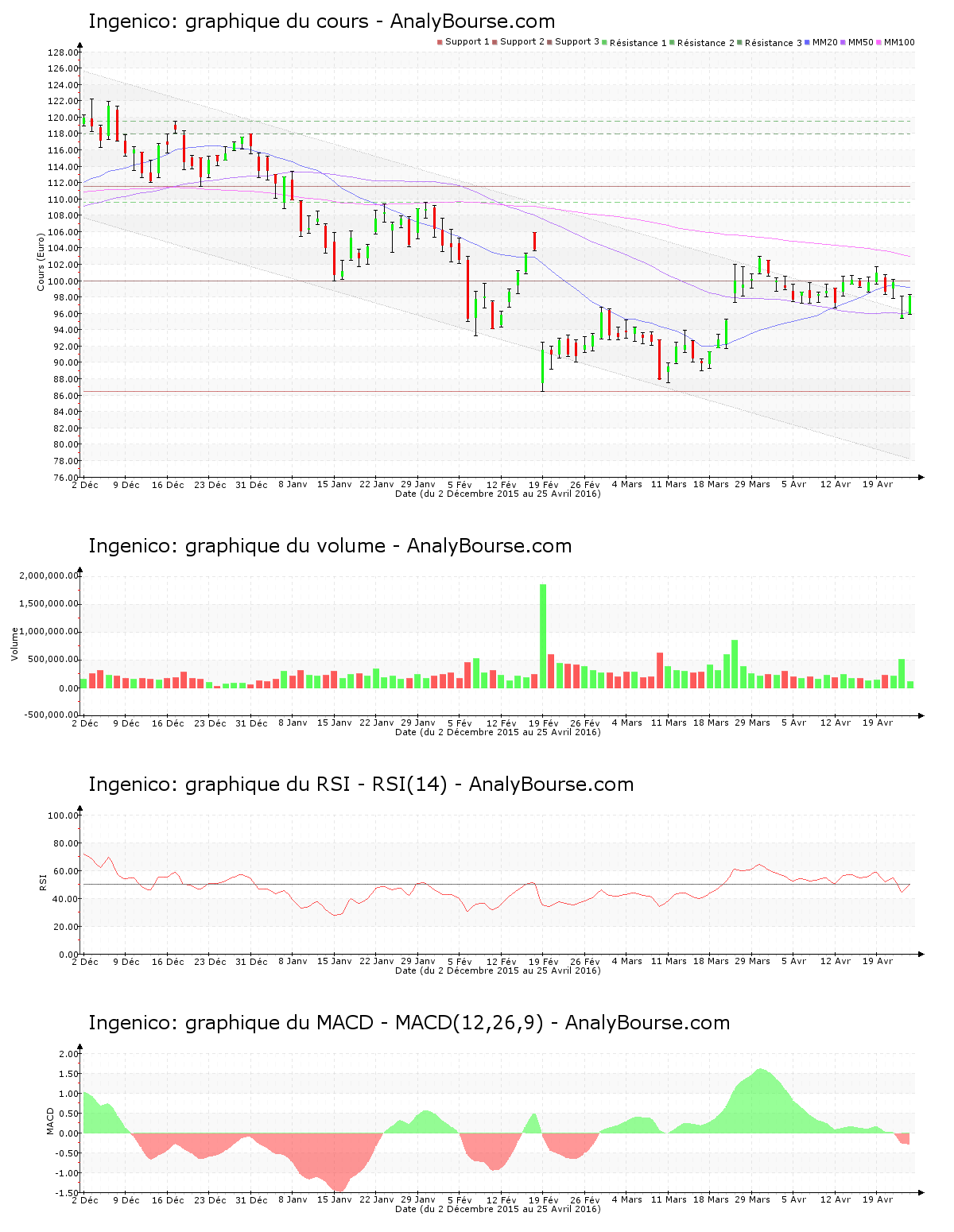This screenshot has height=1232, width=954.
Task: Click the red support line at 86.50
Action: [497, 391]
